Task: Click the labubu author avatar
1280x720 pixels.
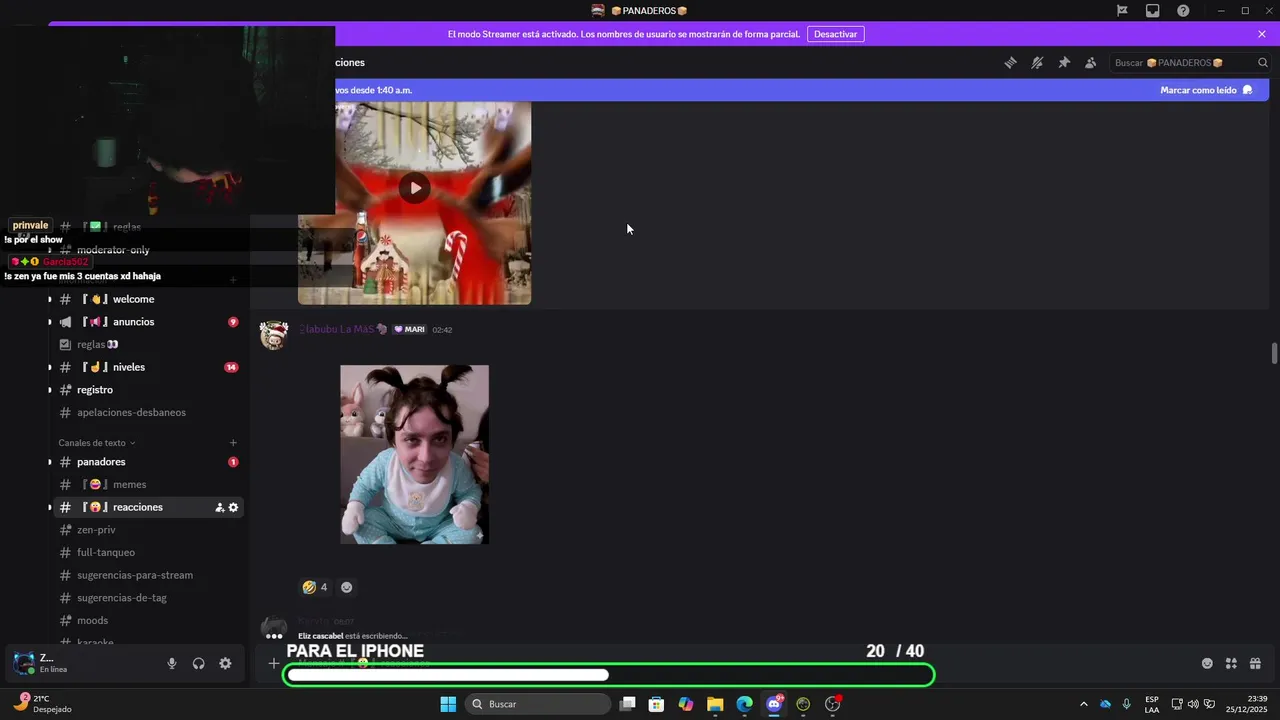Action: [274, 335]
